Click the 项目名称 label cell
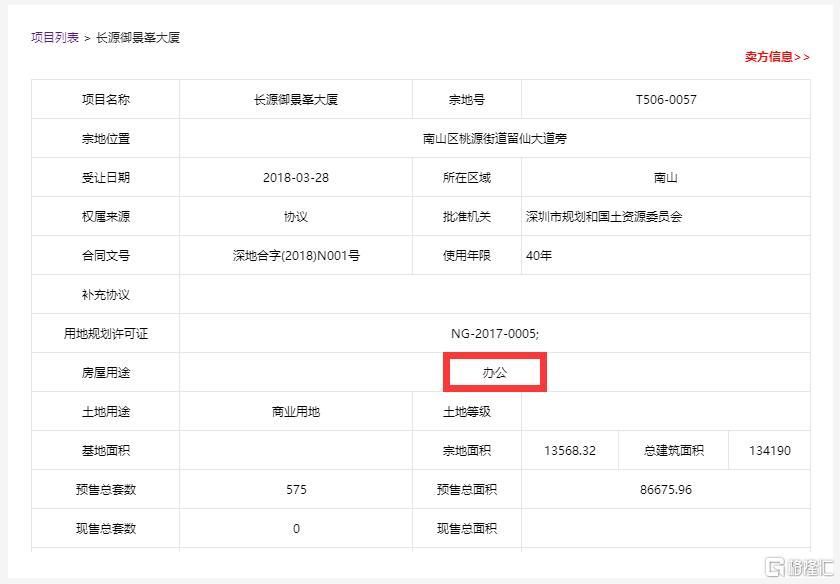 click(x=106, y=100)
